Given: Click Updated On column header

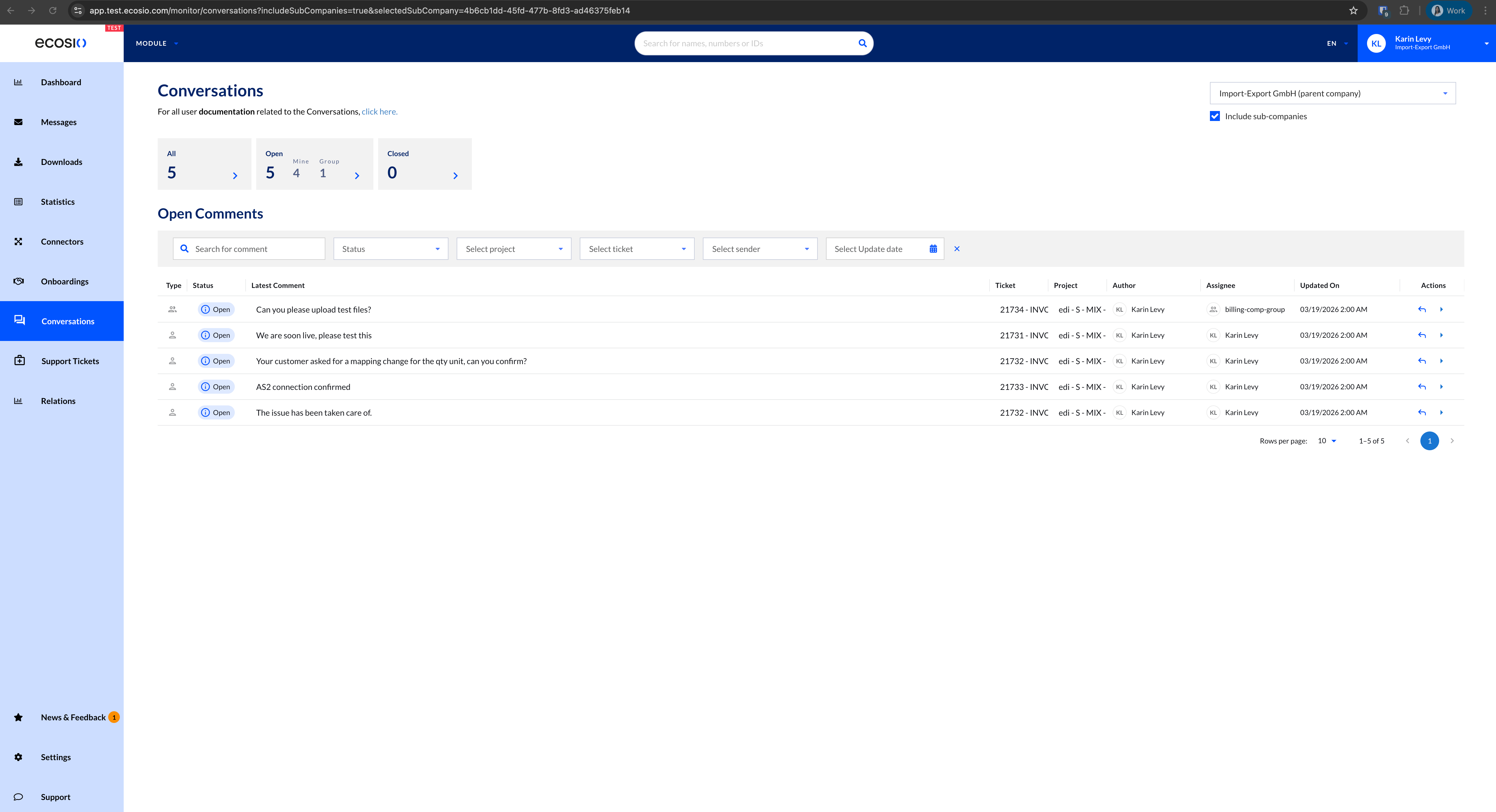Looking at the screenshot, I should click(1320, 285).
